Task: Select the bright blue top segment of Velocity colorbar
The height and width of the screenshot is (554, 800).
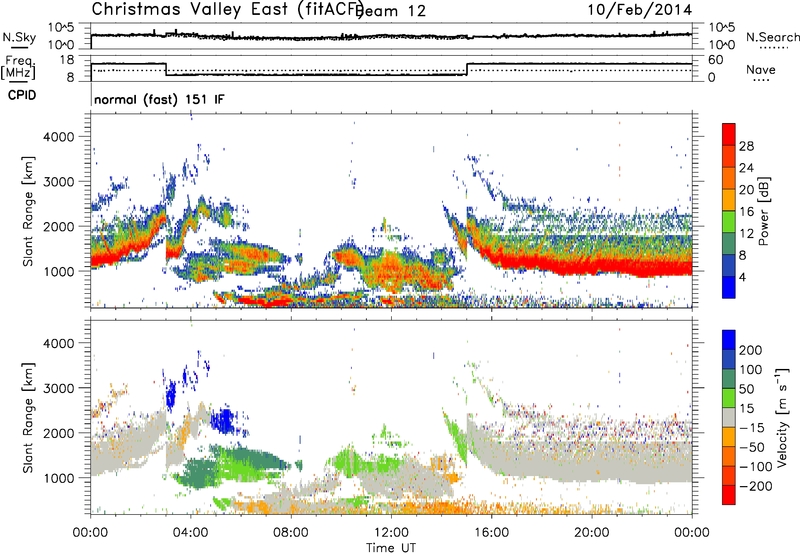Action: [729, 340]
